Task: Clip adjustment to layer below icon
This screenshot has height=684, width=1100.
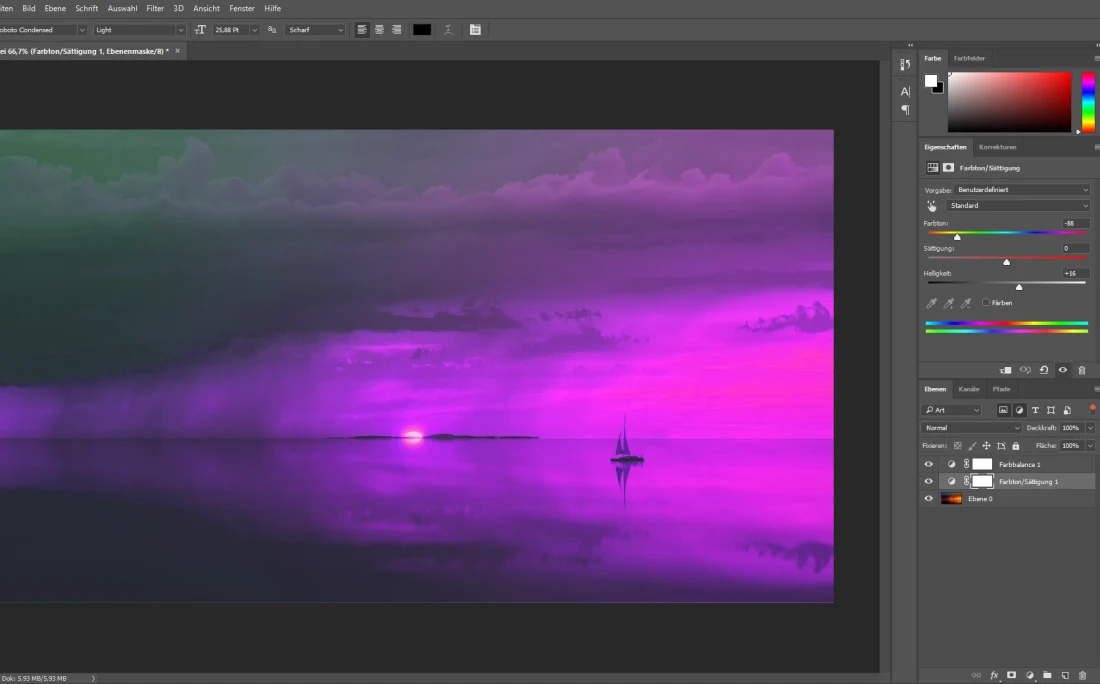Action: tap(1006, 370)
